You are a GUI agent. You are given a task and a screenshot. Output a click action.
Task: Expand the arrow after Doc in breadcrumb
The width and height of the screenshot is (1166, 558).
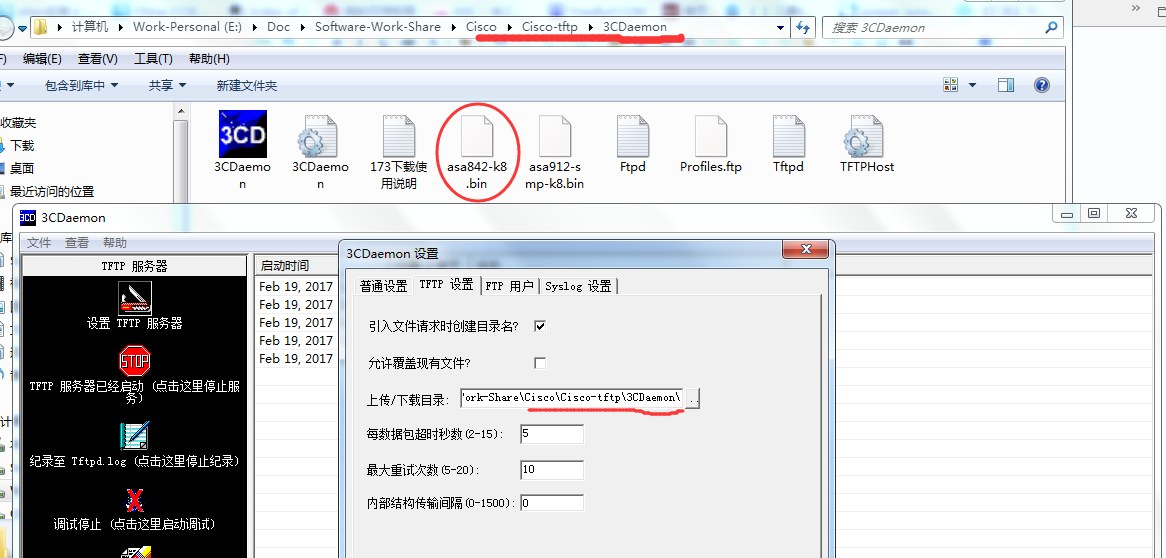[x=302, y=28]
